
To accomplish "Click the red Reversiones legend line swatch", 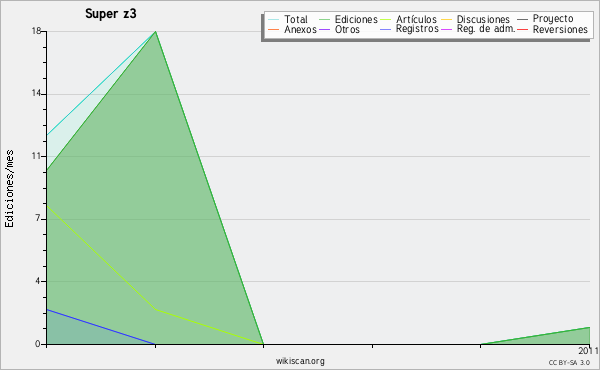I will (x=522, y=29).
